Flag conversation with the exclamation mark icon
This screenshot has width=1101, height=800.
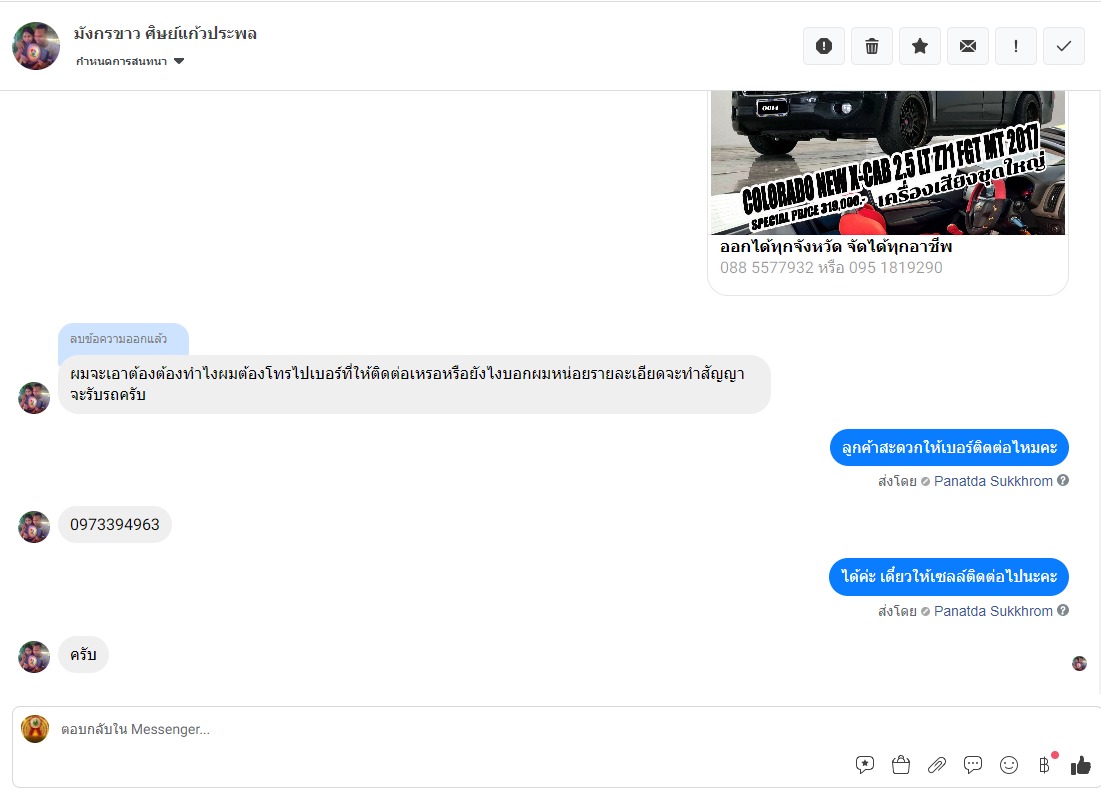[x=1015, y=46]
